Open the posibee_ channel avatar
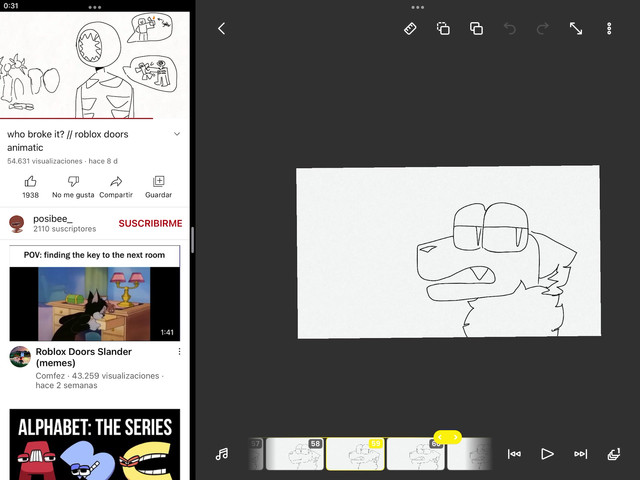The image size is (640, 480). click(17, 224)
